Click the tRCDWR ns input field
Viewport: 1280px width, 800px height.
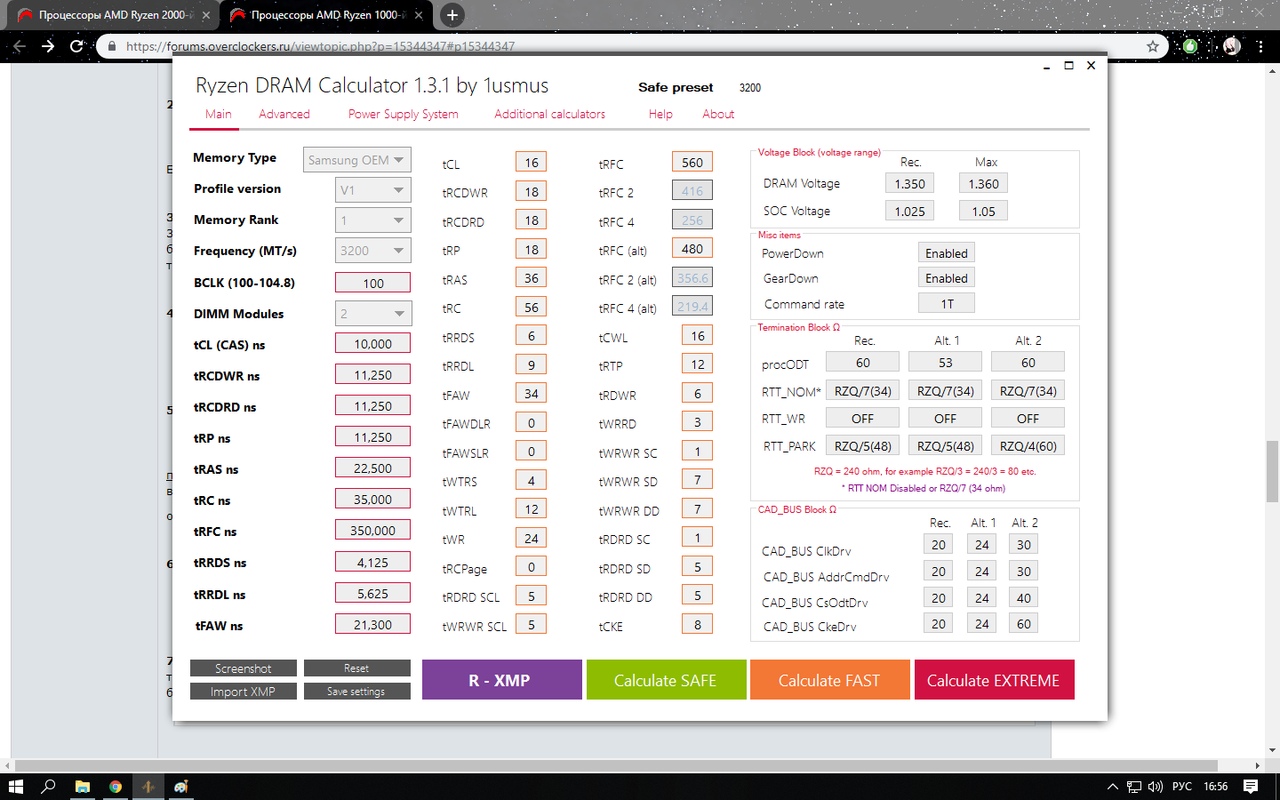point(373,376)
